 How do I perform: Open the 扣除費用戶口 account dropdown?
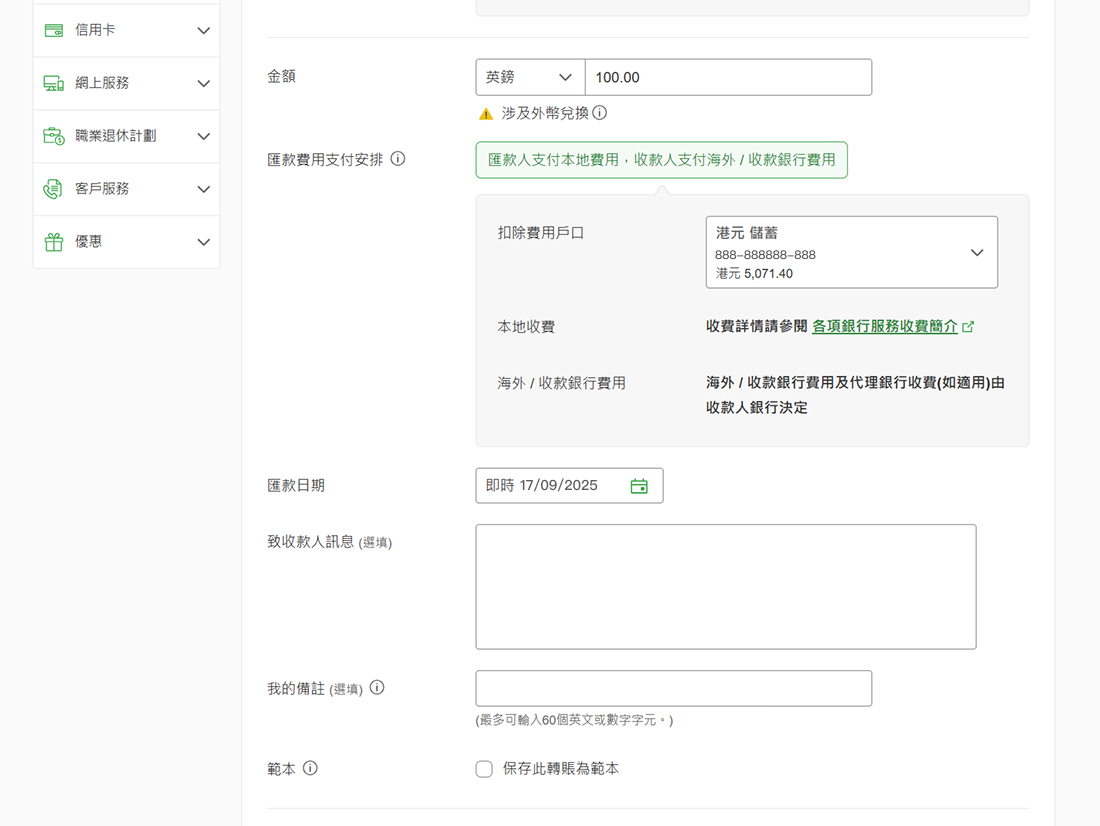tap(851, 253)
